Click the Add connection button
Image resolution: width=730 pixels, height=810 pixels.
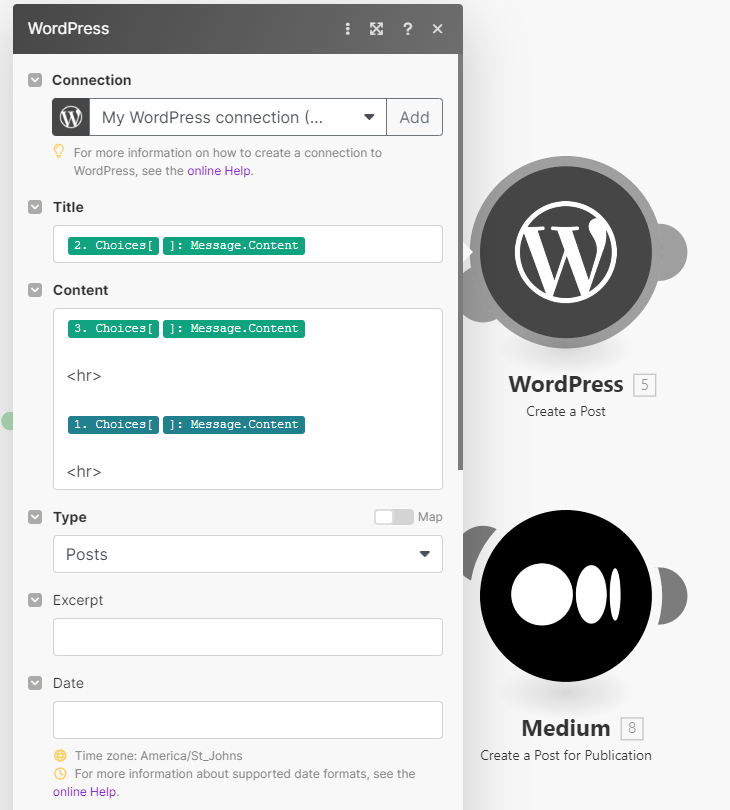(414, 117)
